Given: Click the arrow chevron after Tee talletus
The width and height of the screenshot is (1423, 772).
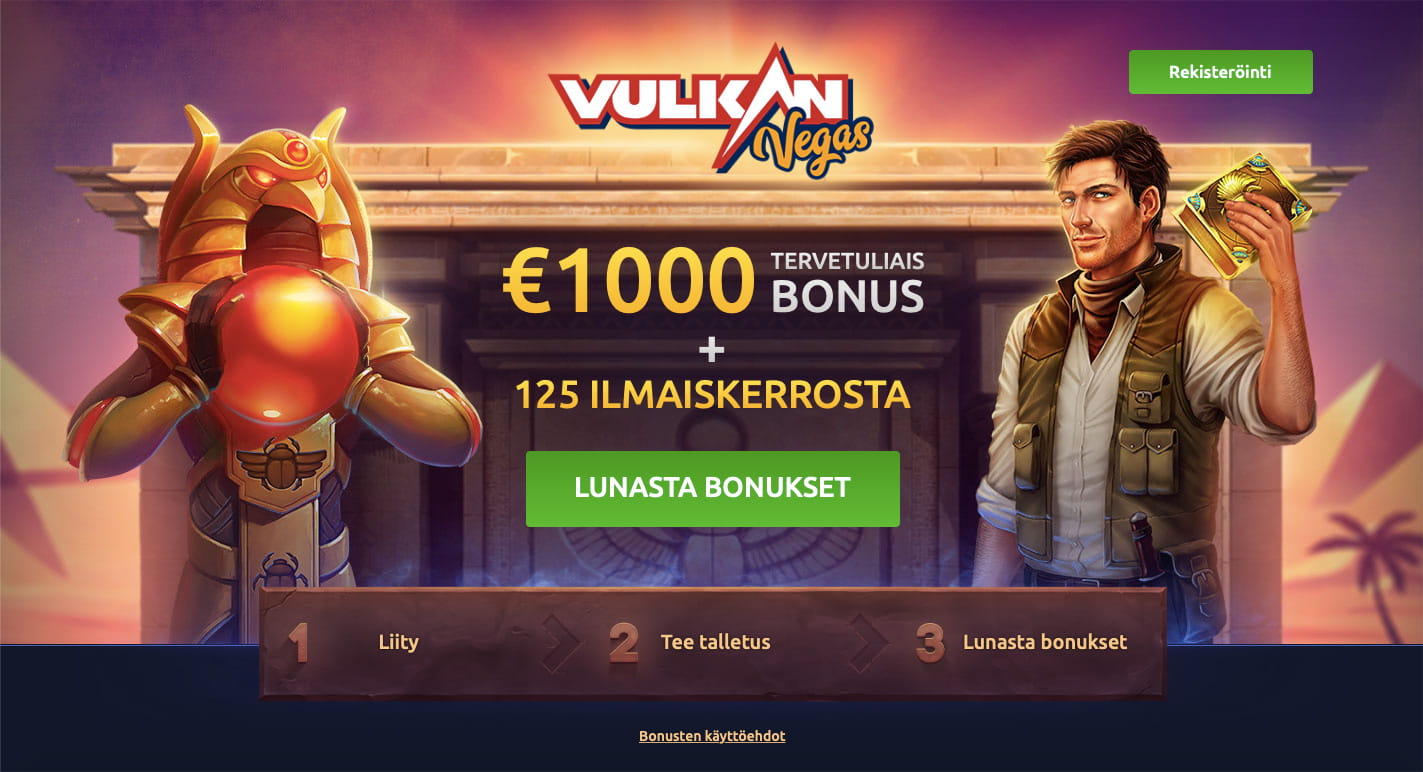Looking at the screenshot, I should click(869, 643).
